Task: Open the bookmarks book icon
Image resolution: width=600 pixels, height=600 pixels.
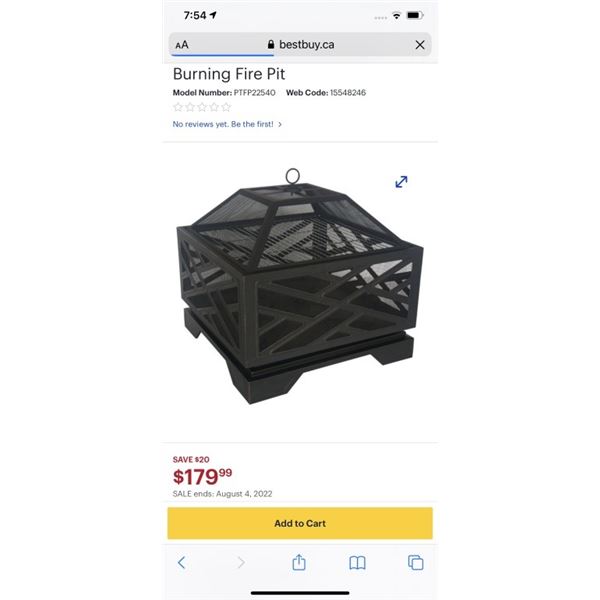Action: pos(357,563)
